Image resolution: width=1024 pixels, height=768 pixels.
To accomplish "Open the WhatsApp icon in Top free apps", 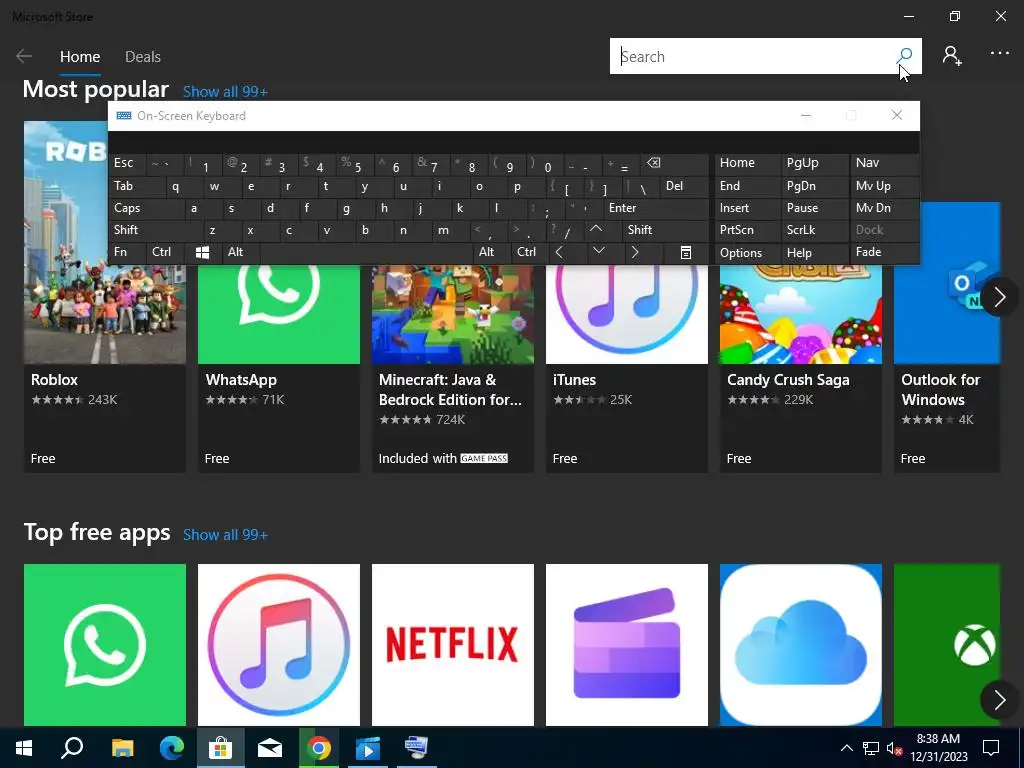I will point(104,645).
